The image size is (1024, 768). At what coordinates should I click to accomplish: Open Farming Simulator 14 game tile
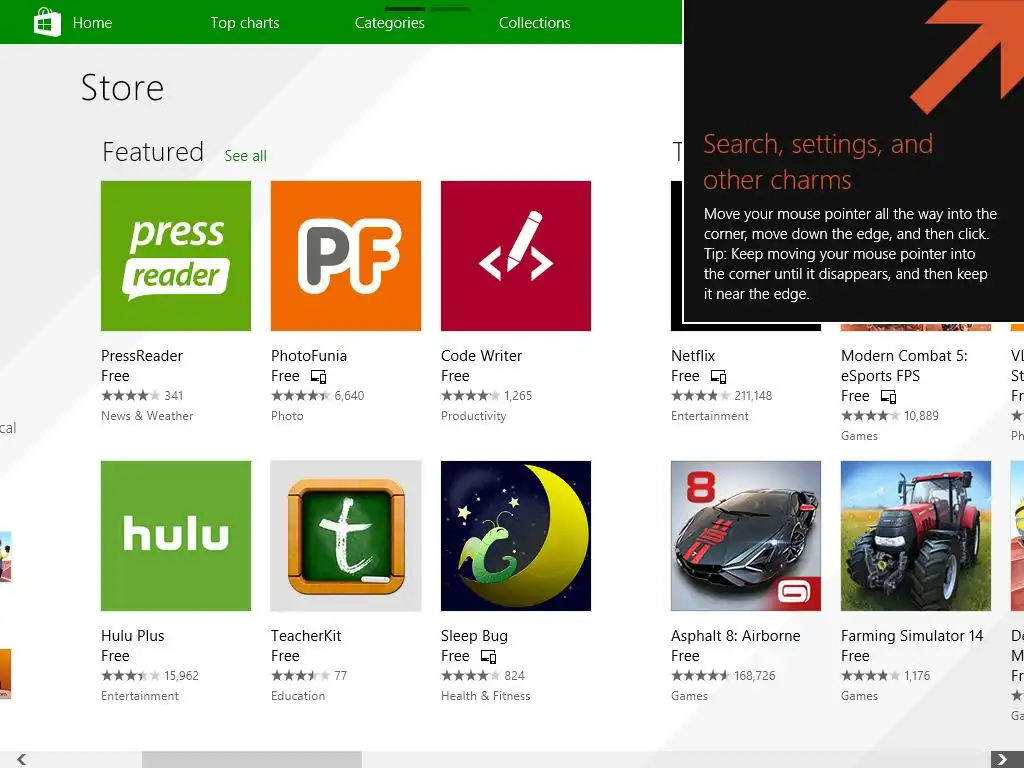[916, 536]
